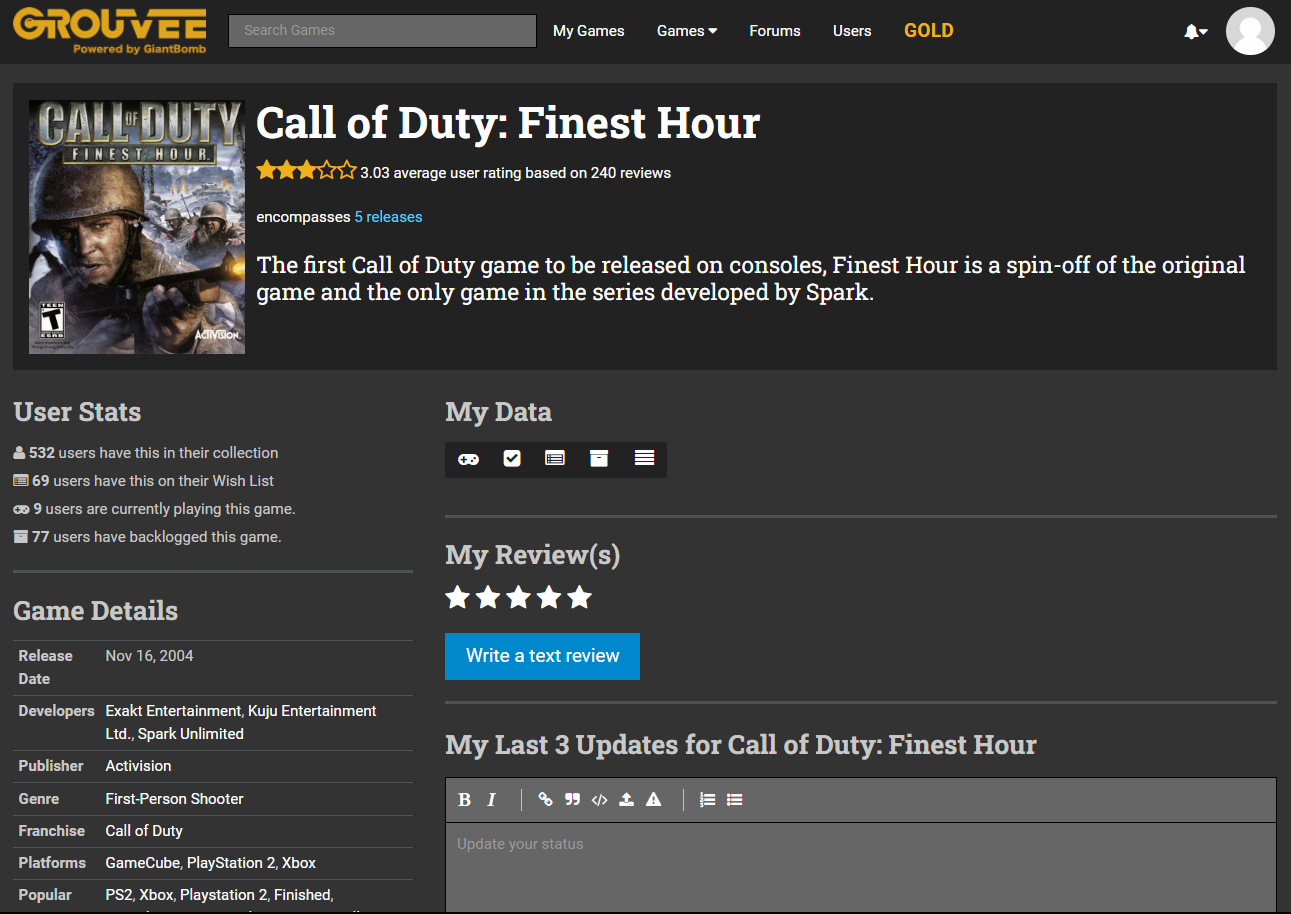This screenshot has height=914, width=1291.
Task: Insert a hyperlink in the status editor
Action: point(545,799)
